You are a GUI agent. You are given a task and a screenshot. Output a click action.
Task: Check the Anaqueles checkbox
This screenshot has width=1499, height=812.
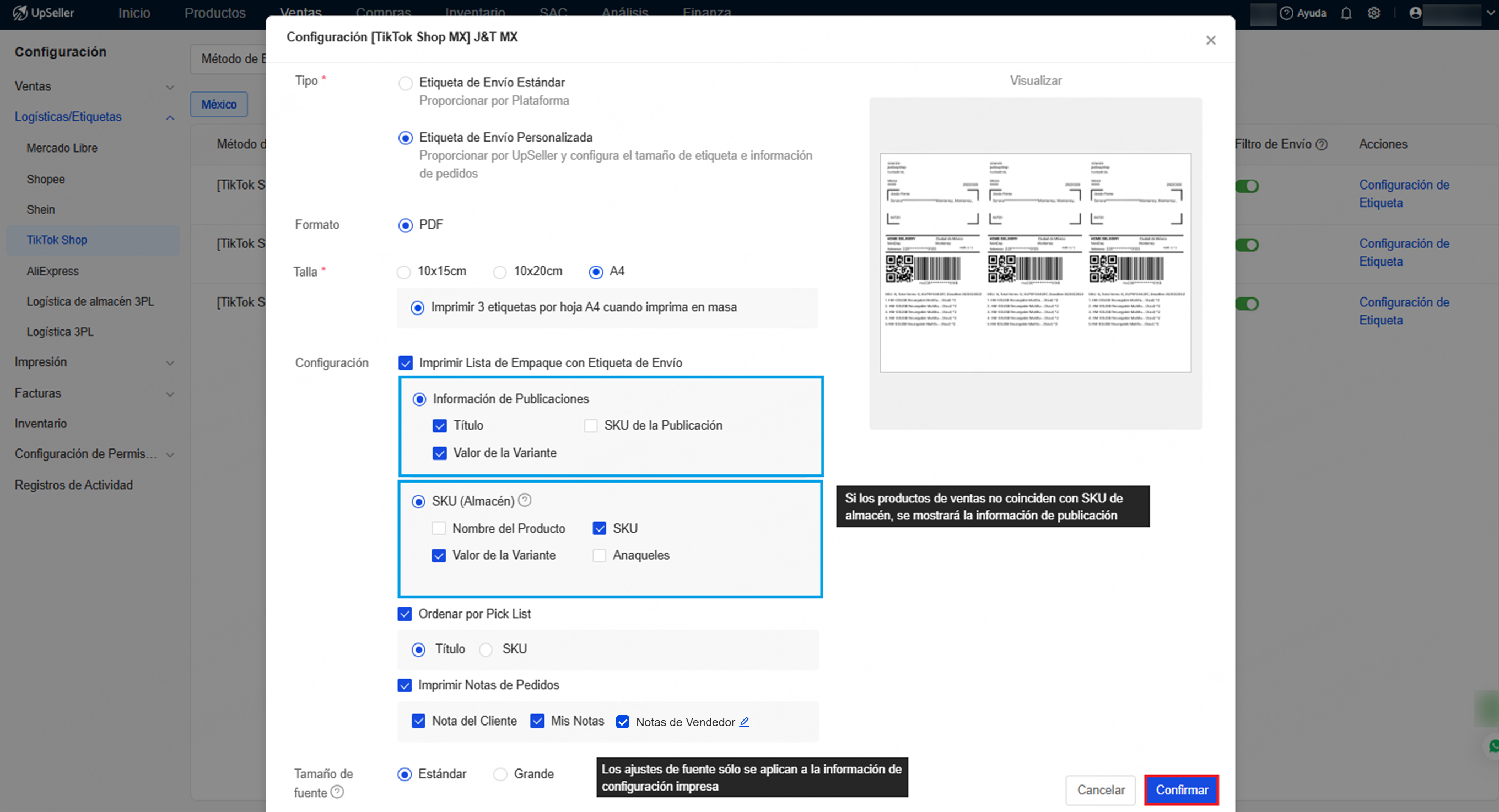(600, 555)
